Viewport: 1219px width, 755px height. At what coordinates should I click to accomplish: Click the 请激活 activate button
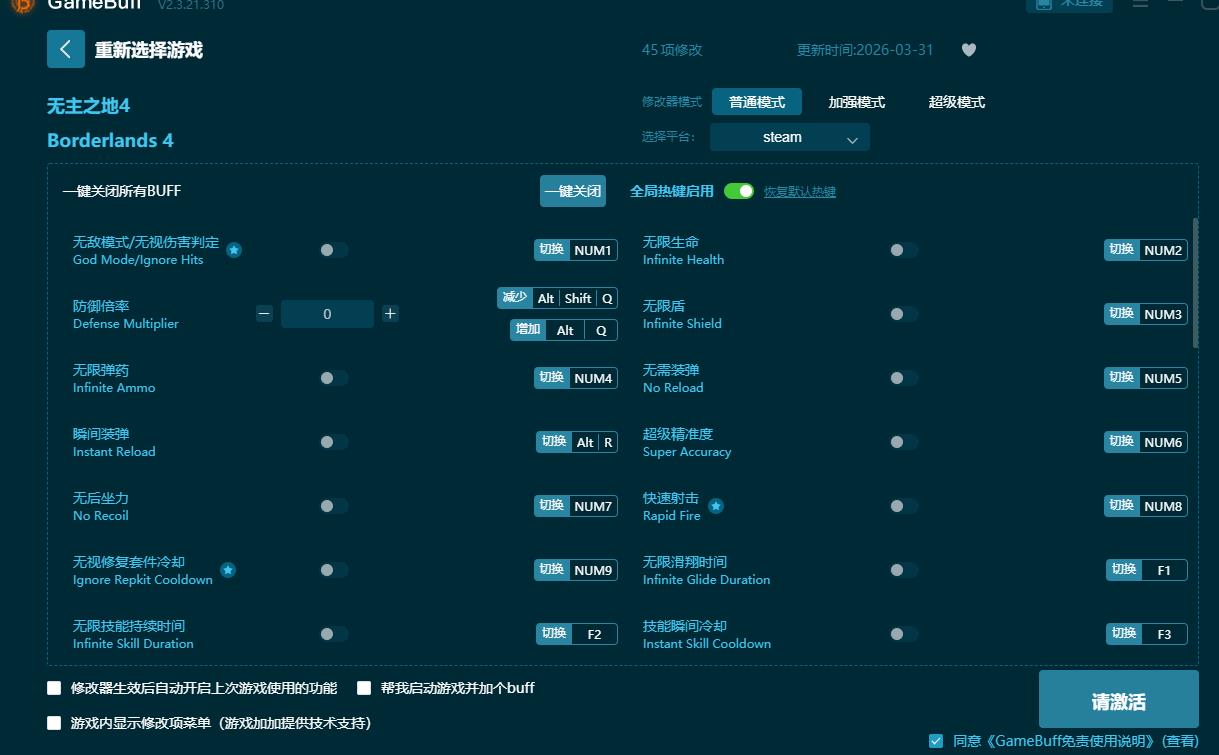1119,699
